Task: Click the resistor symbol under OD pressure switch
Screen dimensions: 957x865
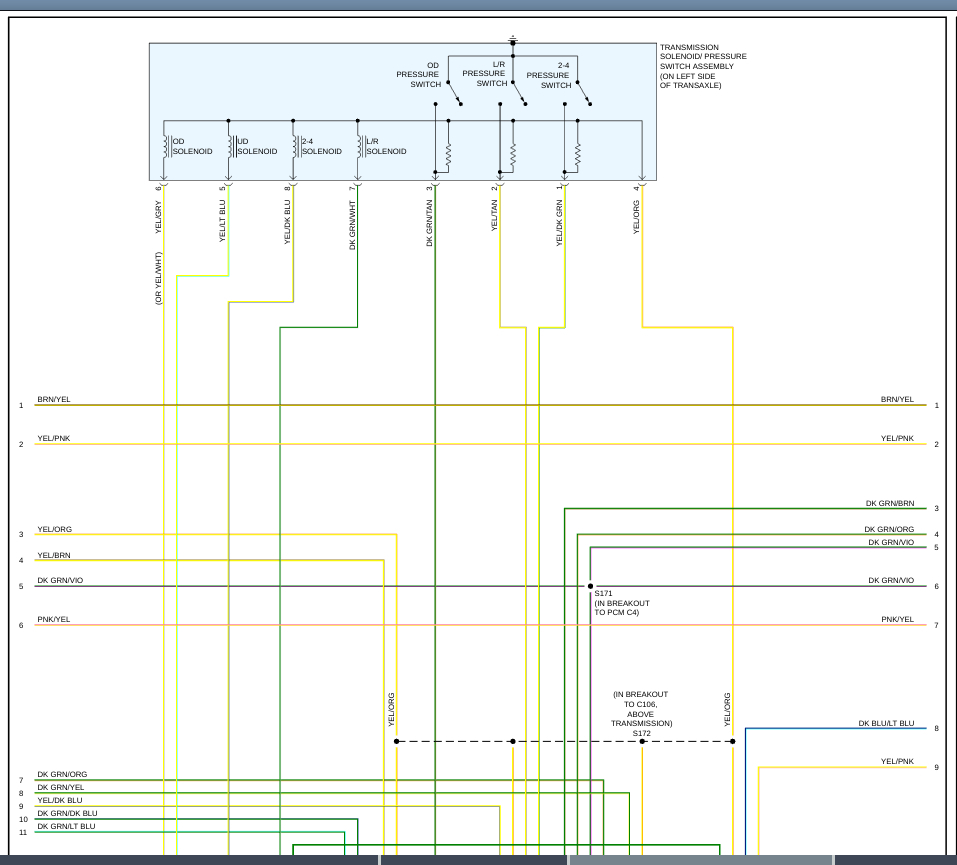Action: coord(449,156)
